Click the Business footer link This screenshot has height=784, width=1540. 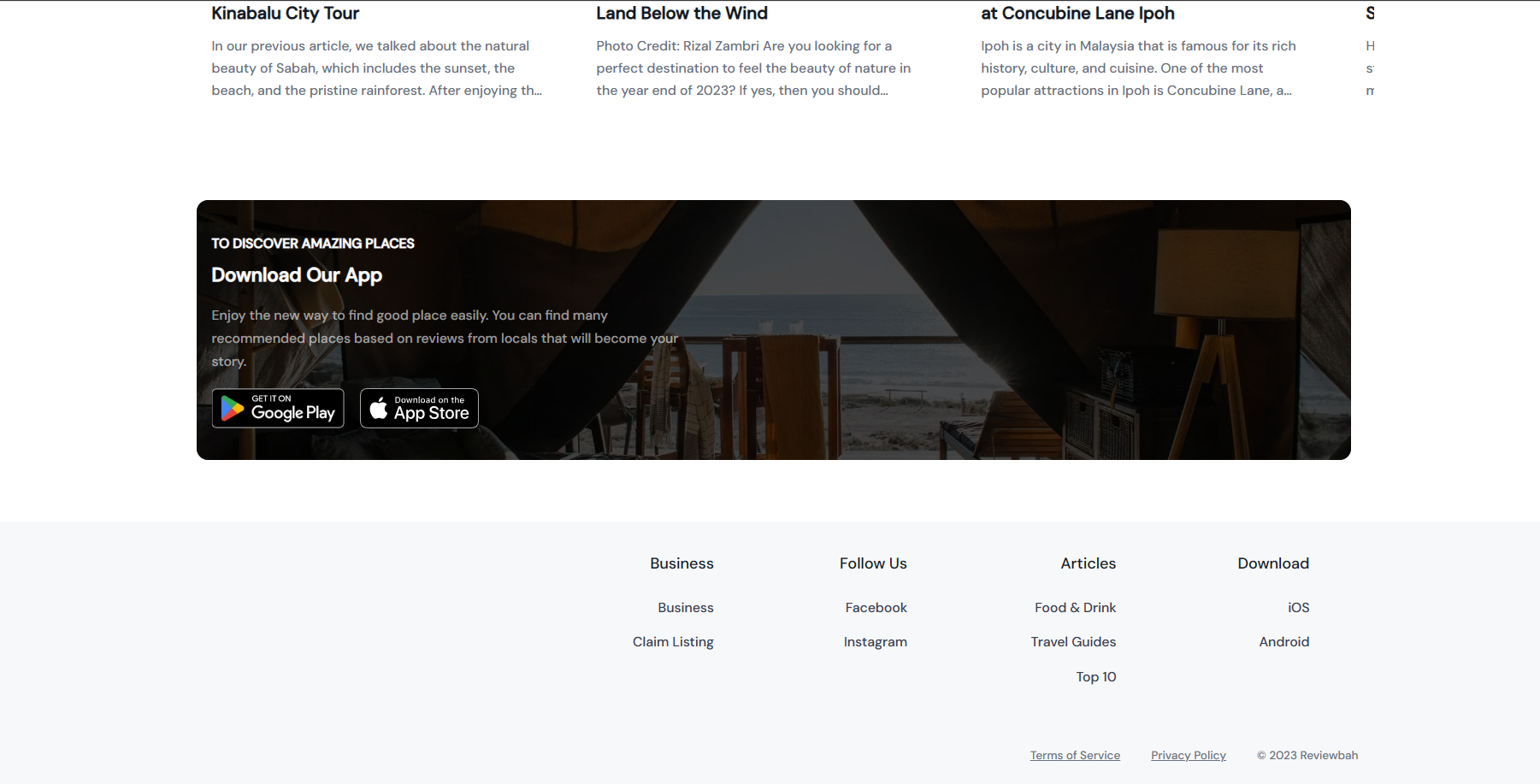pyautogui.click(x=685, y=607)
